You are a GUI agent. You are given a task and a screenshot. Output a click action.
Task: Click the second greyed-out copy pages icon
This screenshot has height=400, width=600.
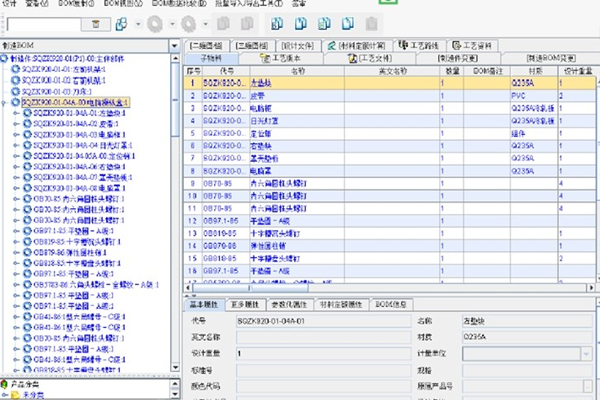click(x=247, y=24)
